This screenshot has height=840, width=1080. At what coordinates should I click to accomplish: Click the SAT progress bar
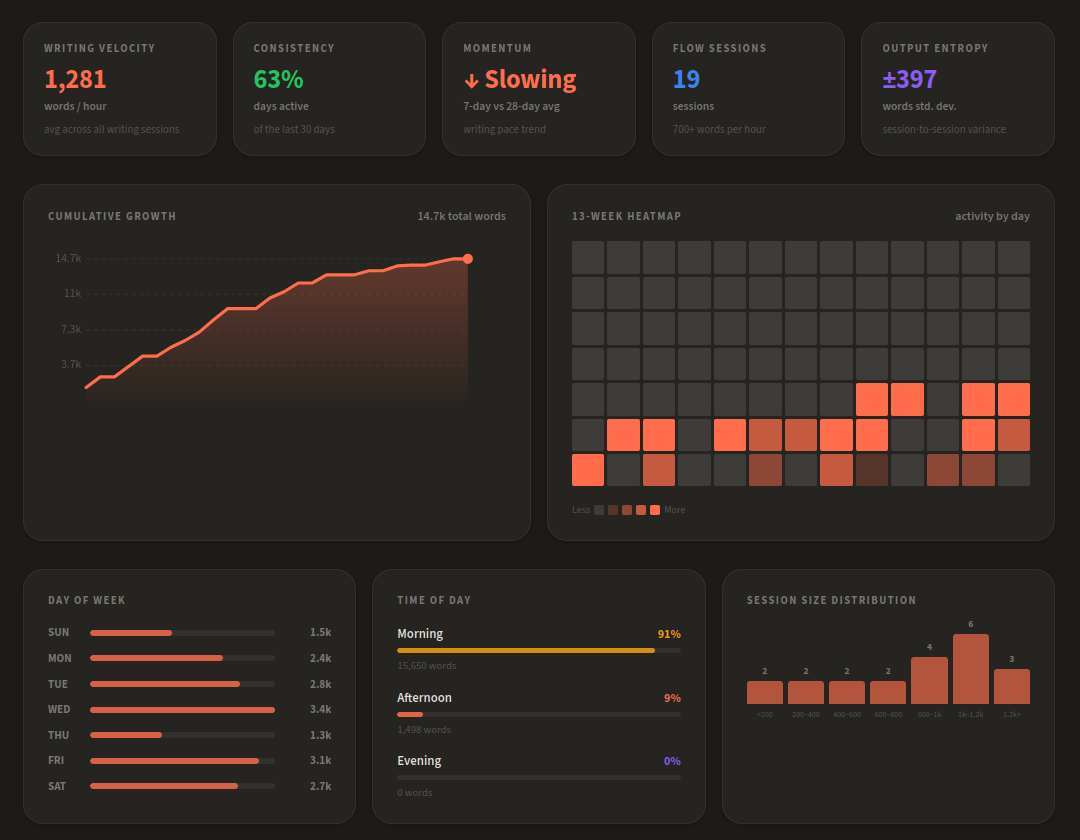click(183, 786)
